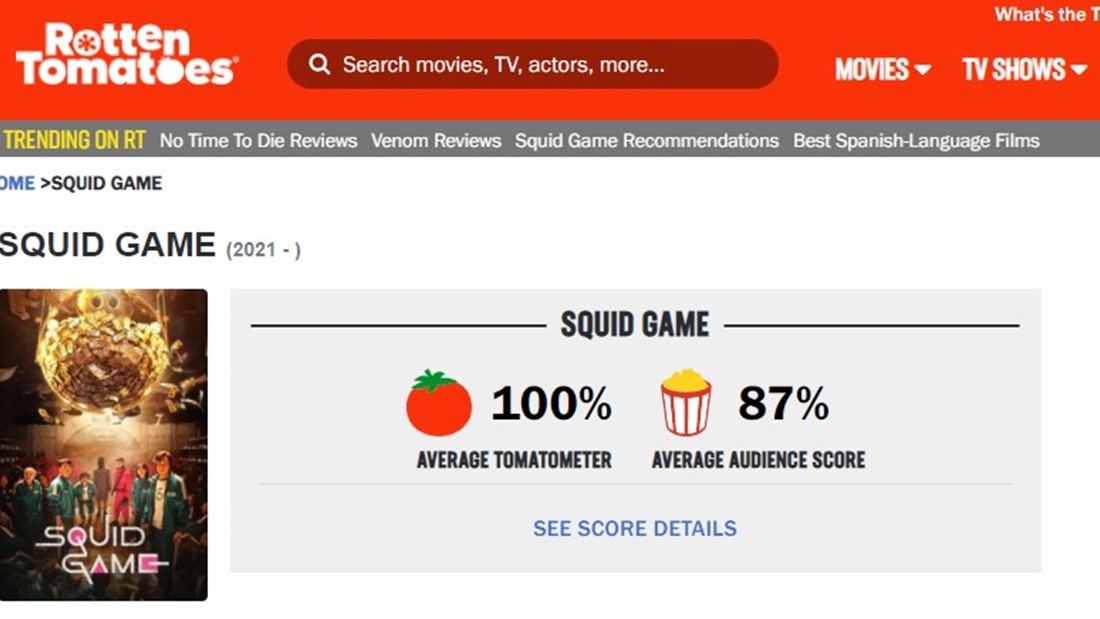The height and width of the screenshot is (619, 1100).
Task: Click the popcorn bucket audience icon
Action: (686, 403)
